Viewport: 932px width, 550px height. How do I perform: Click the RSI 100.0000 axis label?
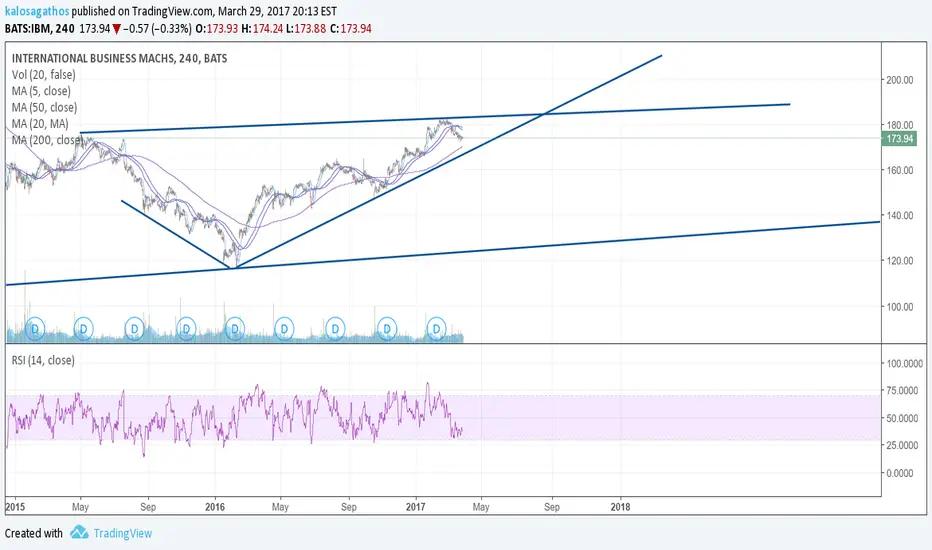pos(904,363)
